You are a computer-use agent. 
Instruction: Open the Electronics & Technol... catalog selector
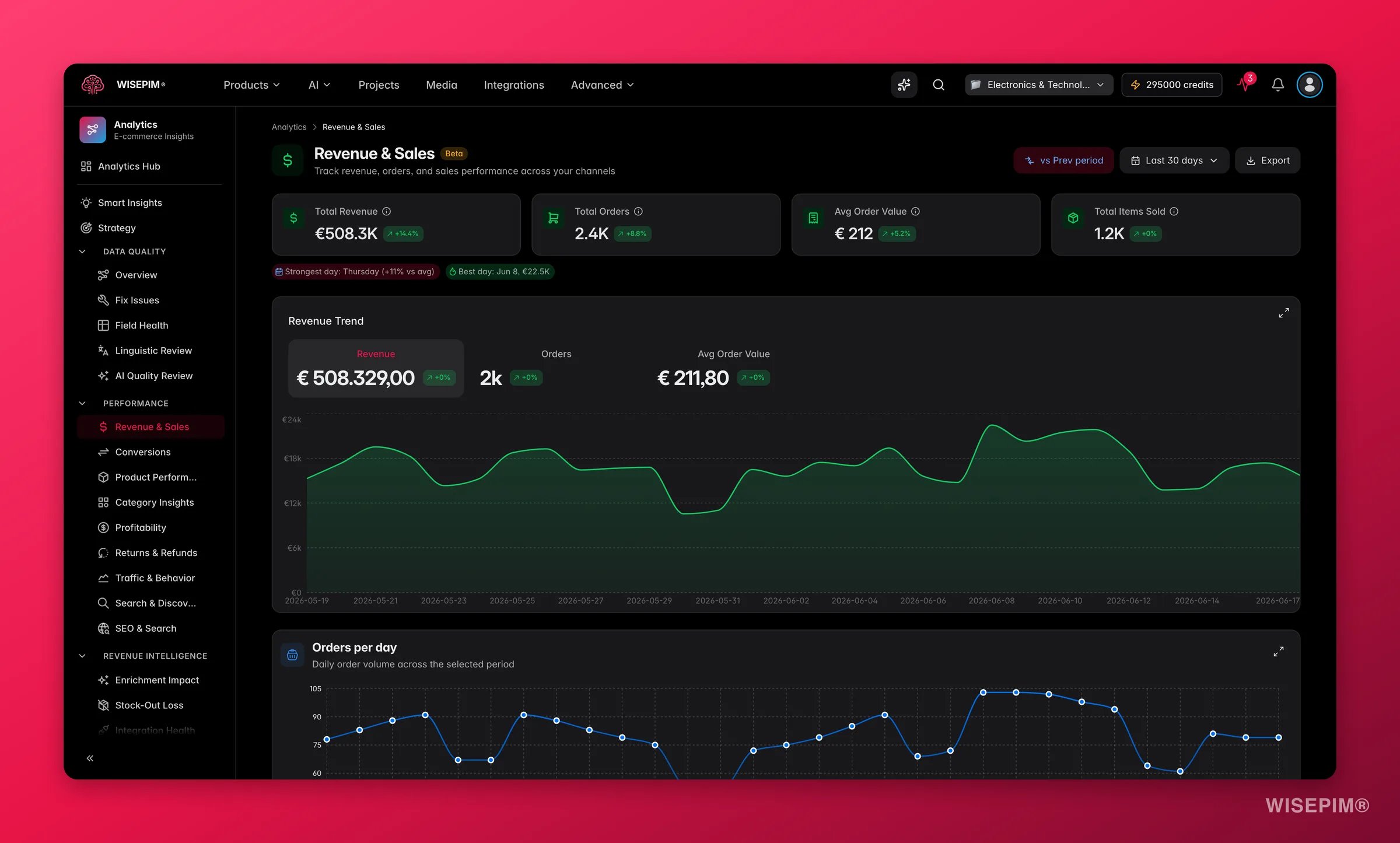coord(1038,85)
